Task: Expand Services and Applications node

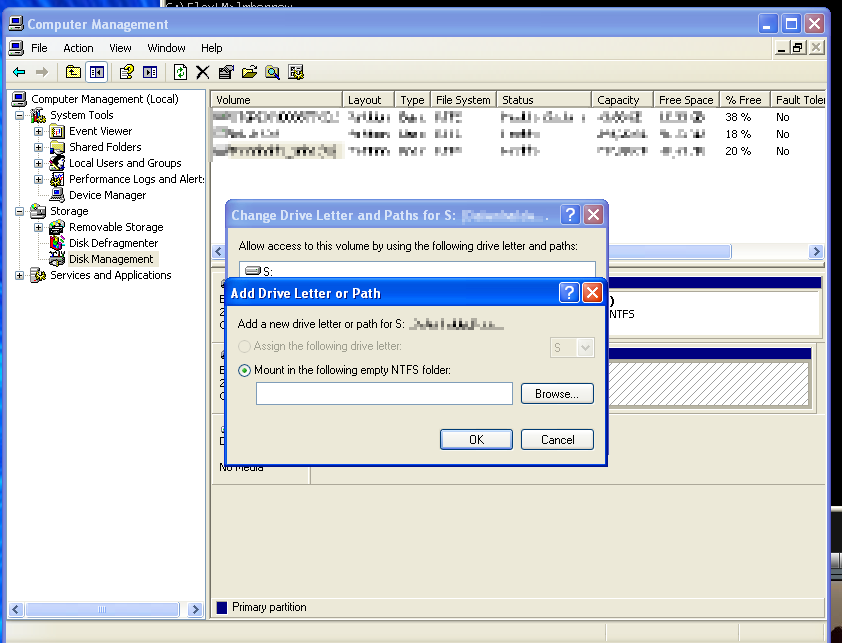Action: point(19,275)
